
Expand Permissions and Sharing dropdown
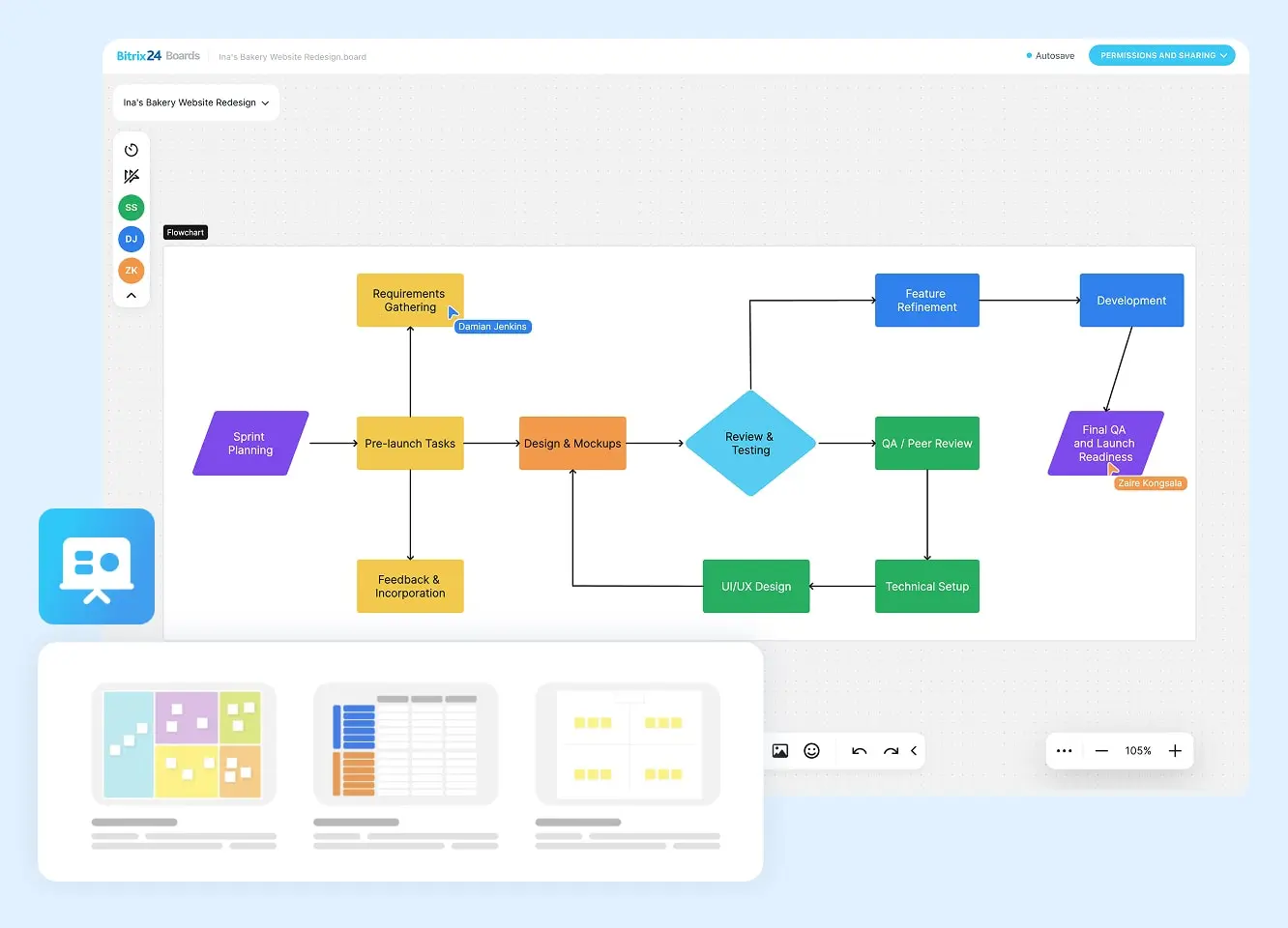click(1162, 56)
